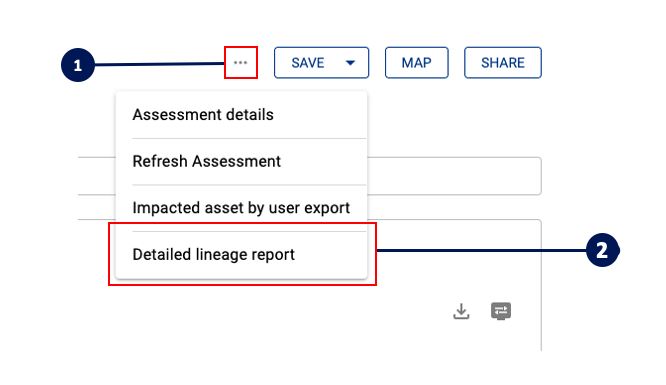666x385 pixels.
Task: Click the download arrow icon
Action: tap(461, 311)
